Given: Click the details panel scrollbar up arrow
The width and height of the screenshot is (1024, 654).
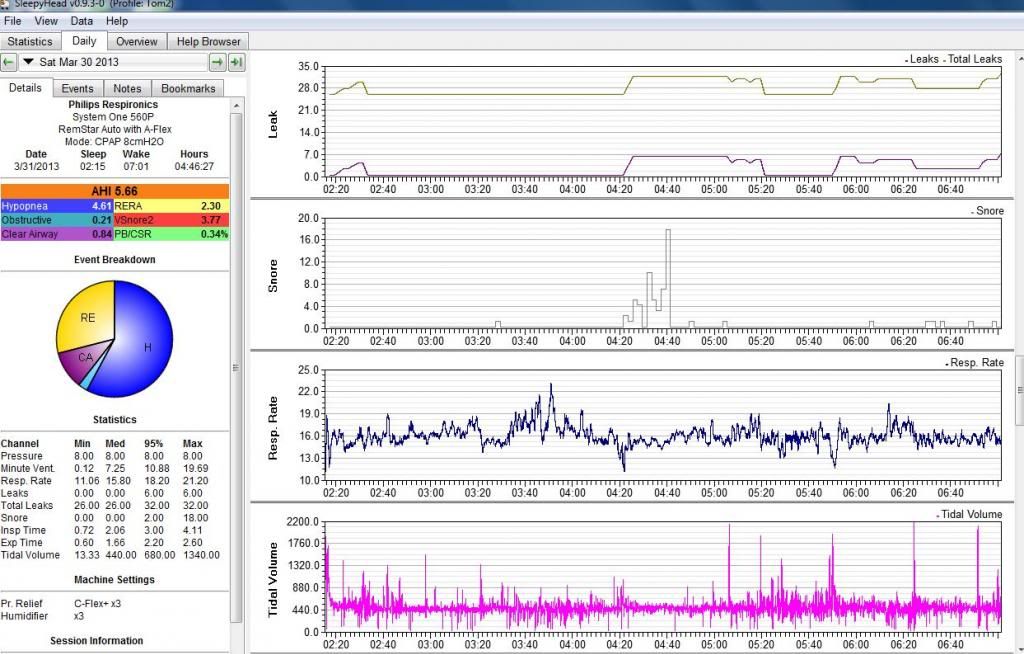Looking at the screenshot, I should pyautogui.click(x=236, y=104).
